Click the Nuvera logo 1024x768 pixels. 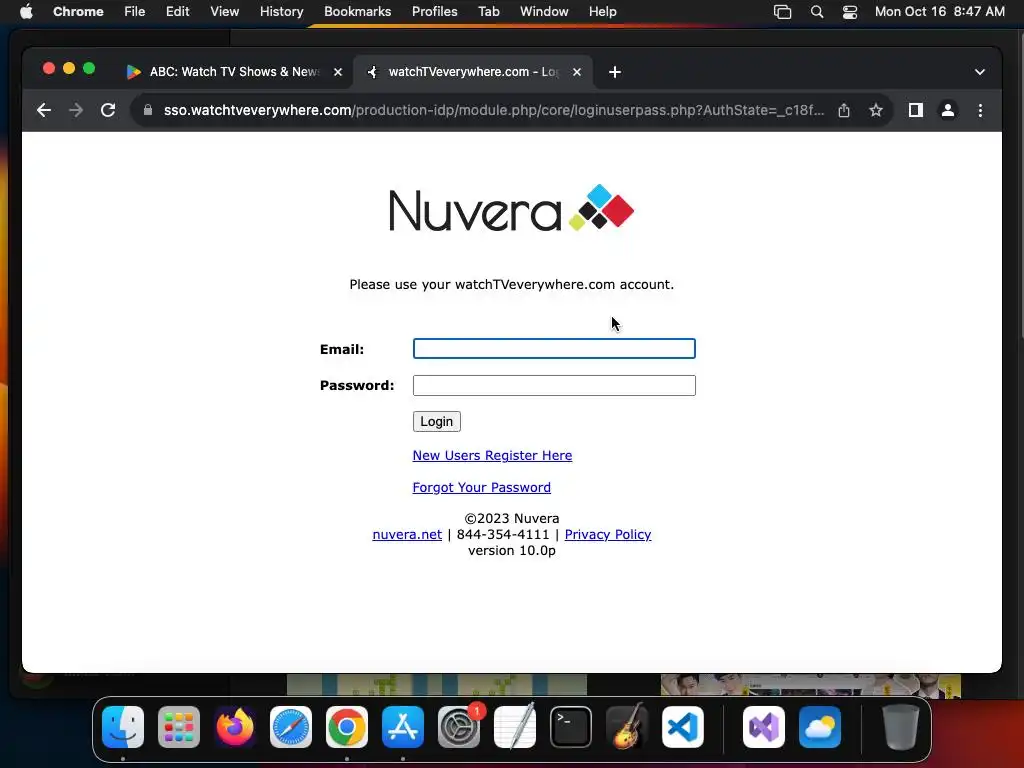[511, 208]
